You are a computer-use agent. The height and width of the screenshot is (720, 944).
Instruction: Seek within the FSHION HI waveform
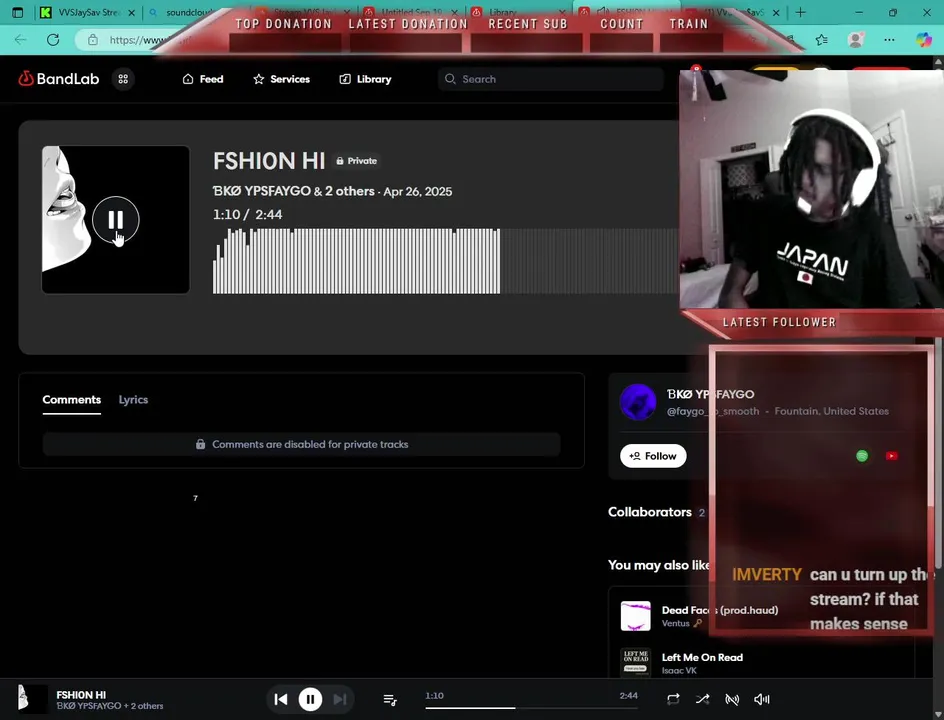[x=446, y=261]
